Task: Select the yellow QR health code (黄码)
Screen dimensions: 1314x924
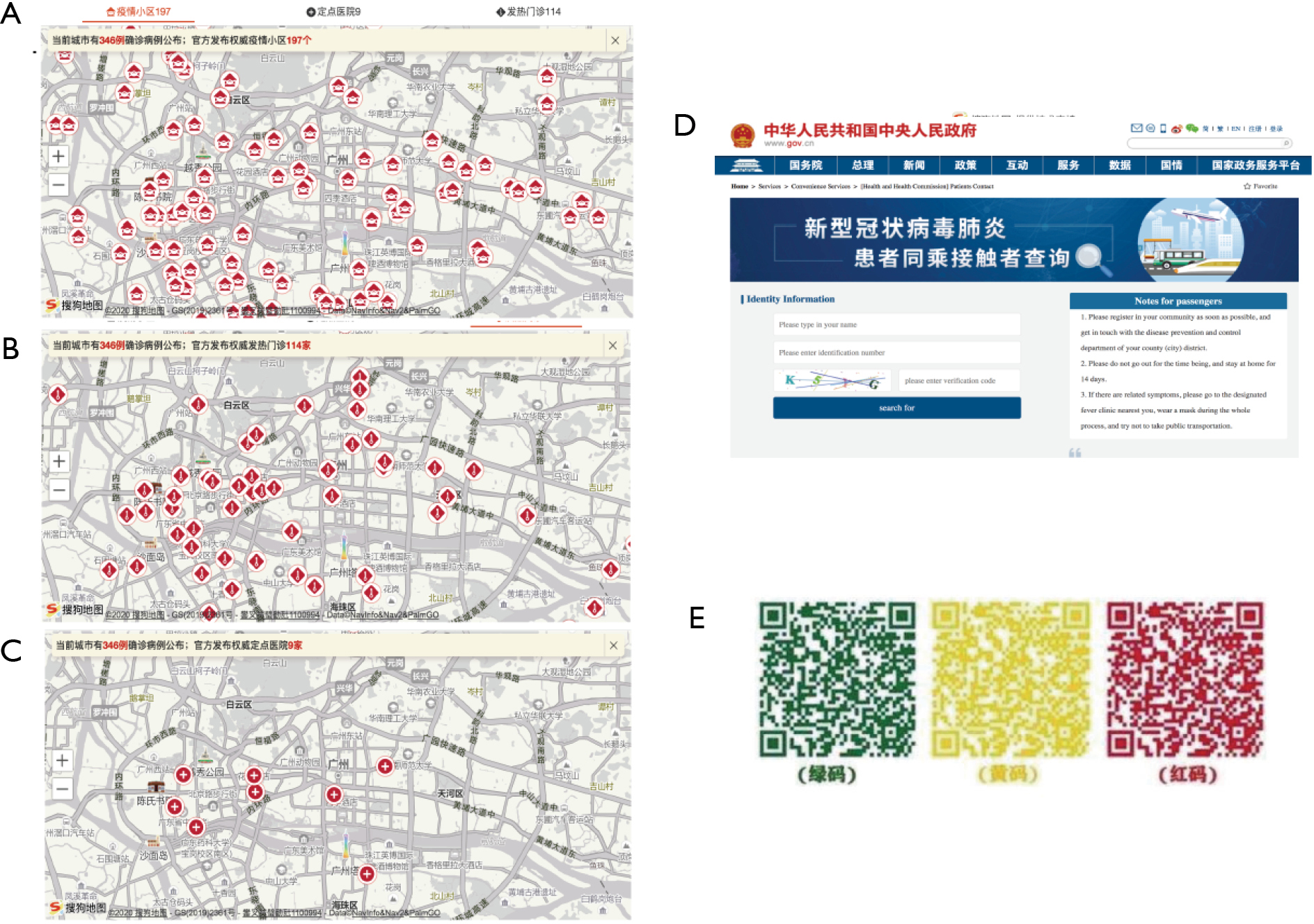Action: click(1011, 680)
